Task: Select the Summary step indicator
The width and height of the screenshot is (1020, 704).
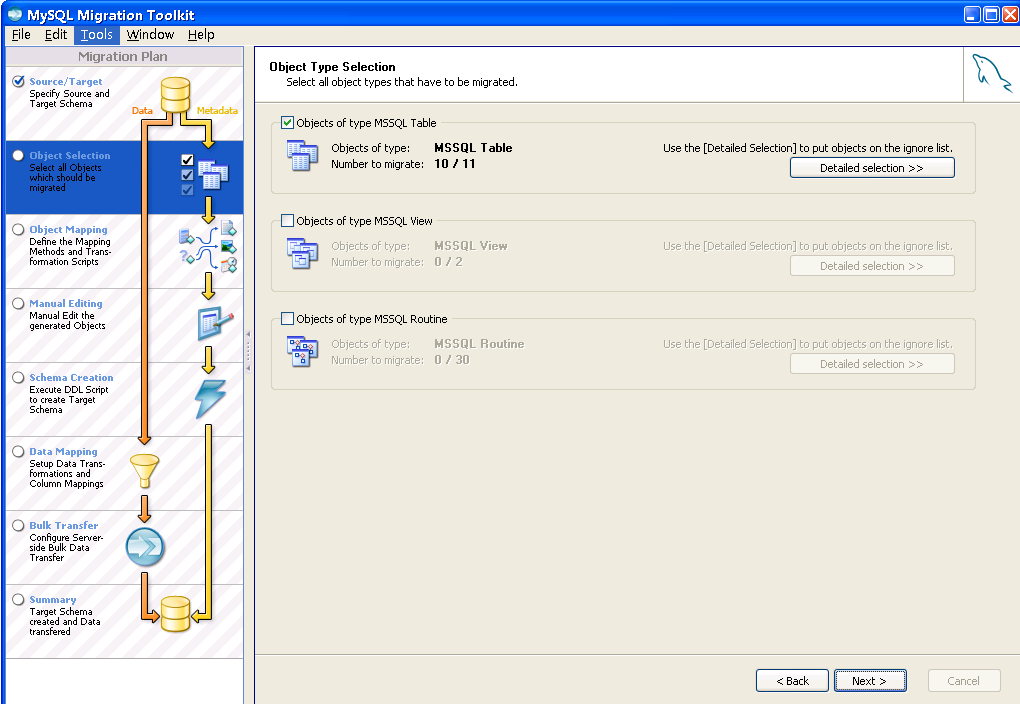Action: pyautogui.click(x=18, y=599)
